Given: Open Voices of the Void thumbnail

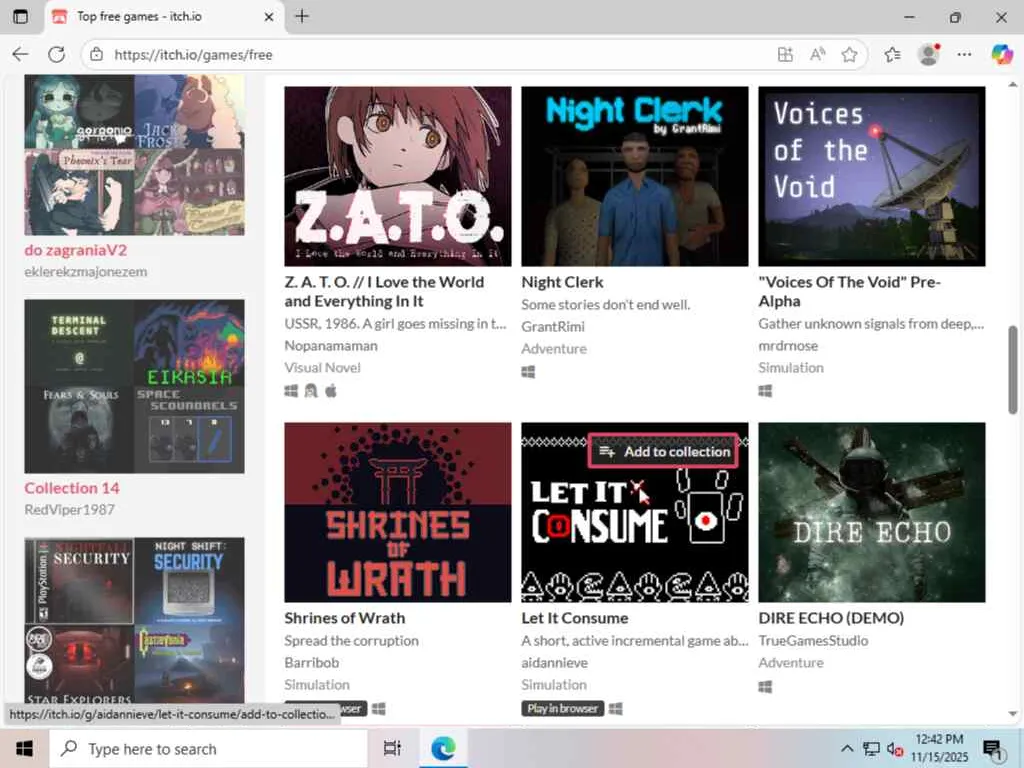Looking at the screenshot, I should pyautogui.click(x=872, y=176).
